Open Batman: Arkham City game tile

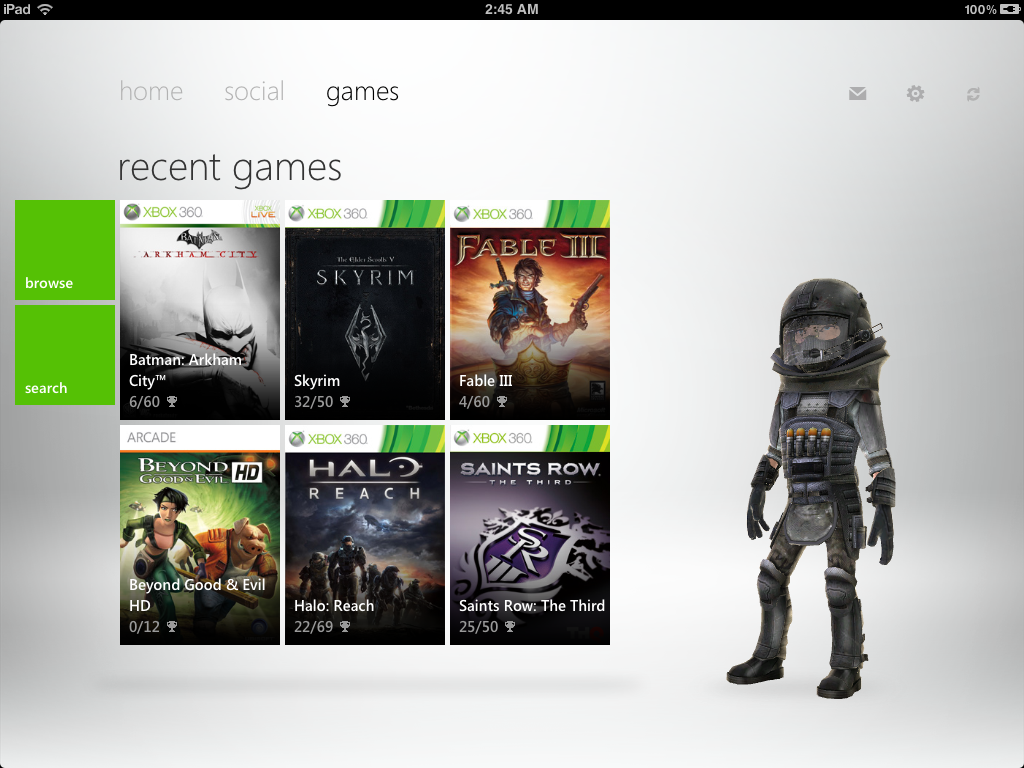click(200, 310)
